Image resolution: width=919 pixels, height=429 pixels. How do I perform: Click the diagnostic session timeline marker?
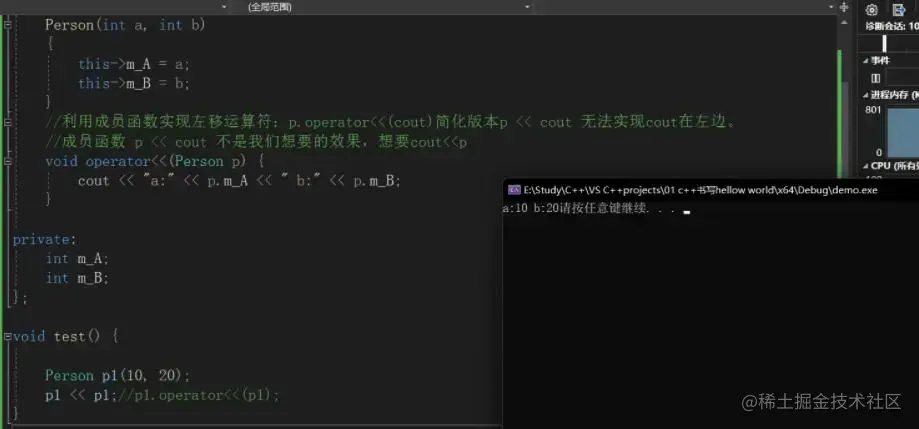coord(884,43)
